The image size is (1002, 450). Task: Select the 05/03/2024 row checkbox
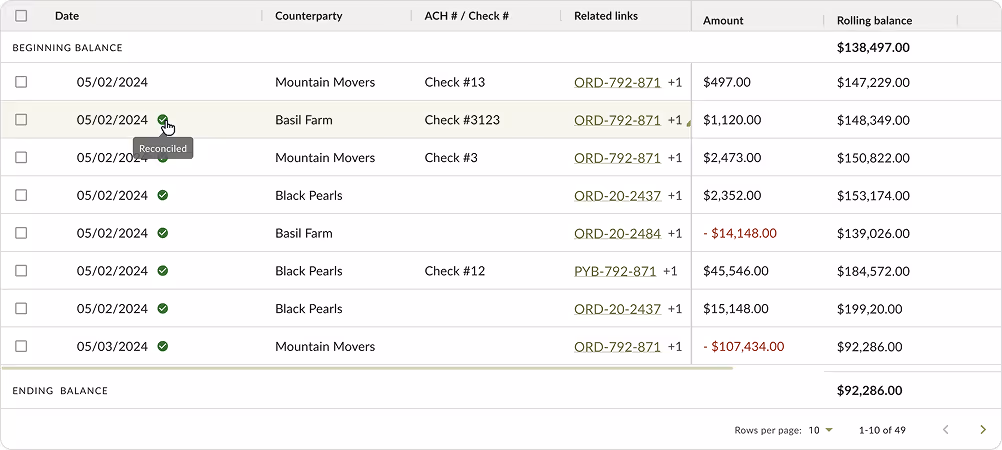21,346
